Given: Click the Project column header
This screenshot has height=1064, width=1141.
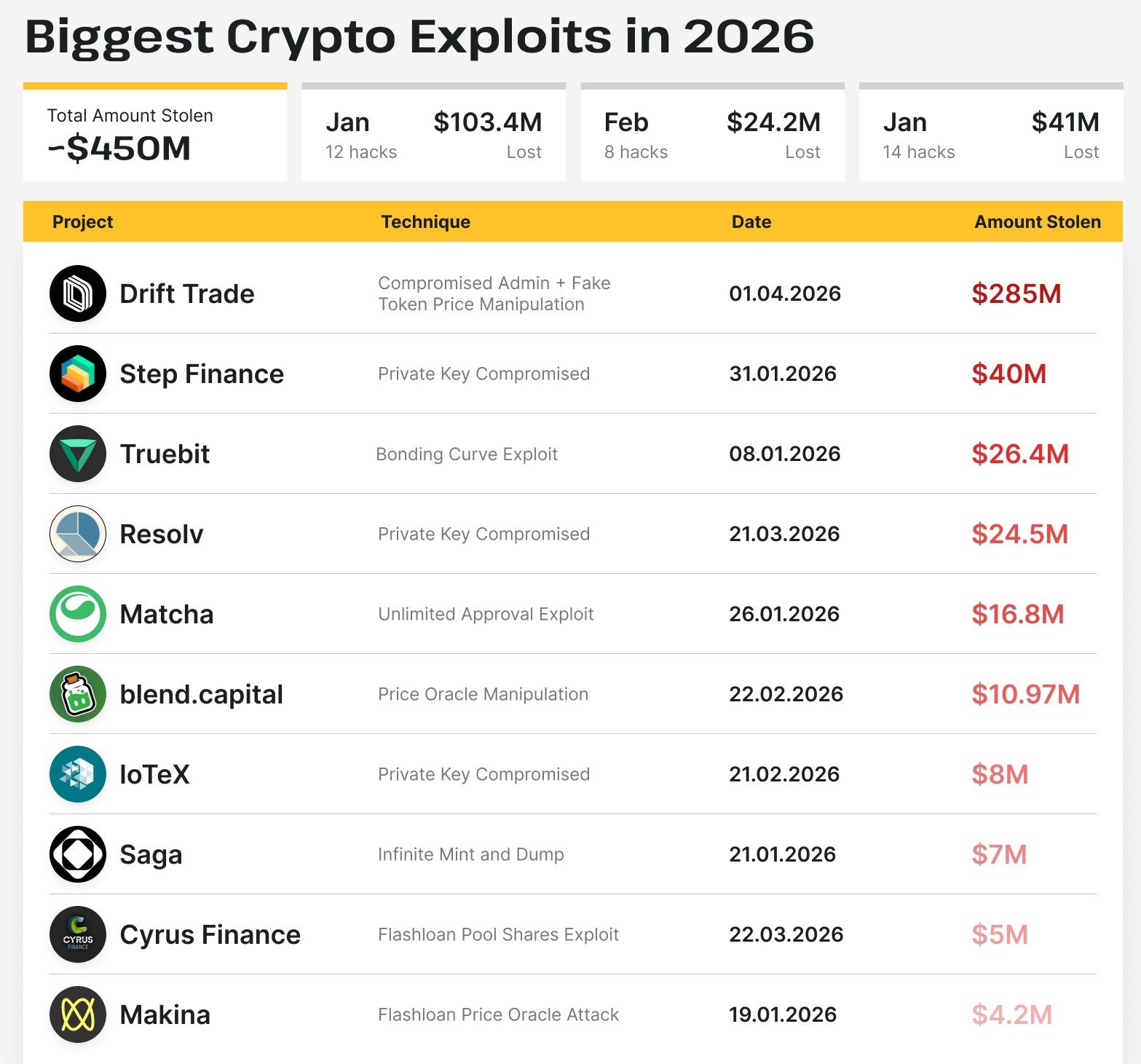Looking at the screenshot, I should (82, 222).
